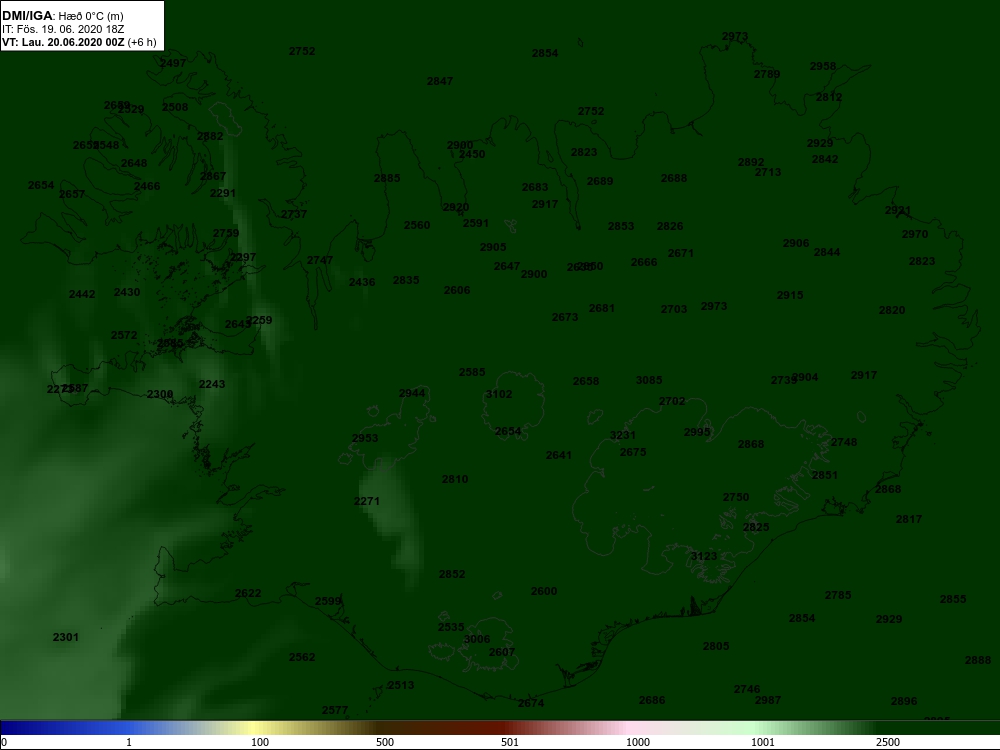Click the map value 2905
Viewport: 1000px width, 750px height.
[493, 247]
